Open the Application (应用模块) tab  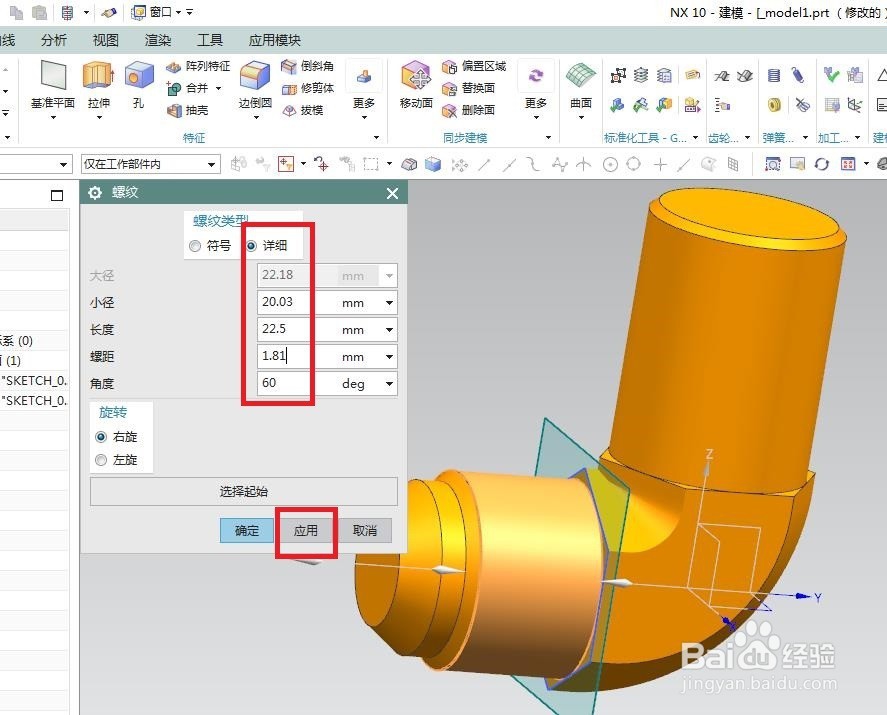coord(275,40)
